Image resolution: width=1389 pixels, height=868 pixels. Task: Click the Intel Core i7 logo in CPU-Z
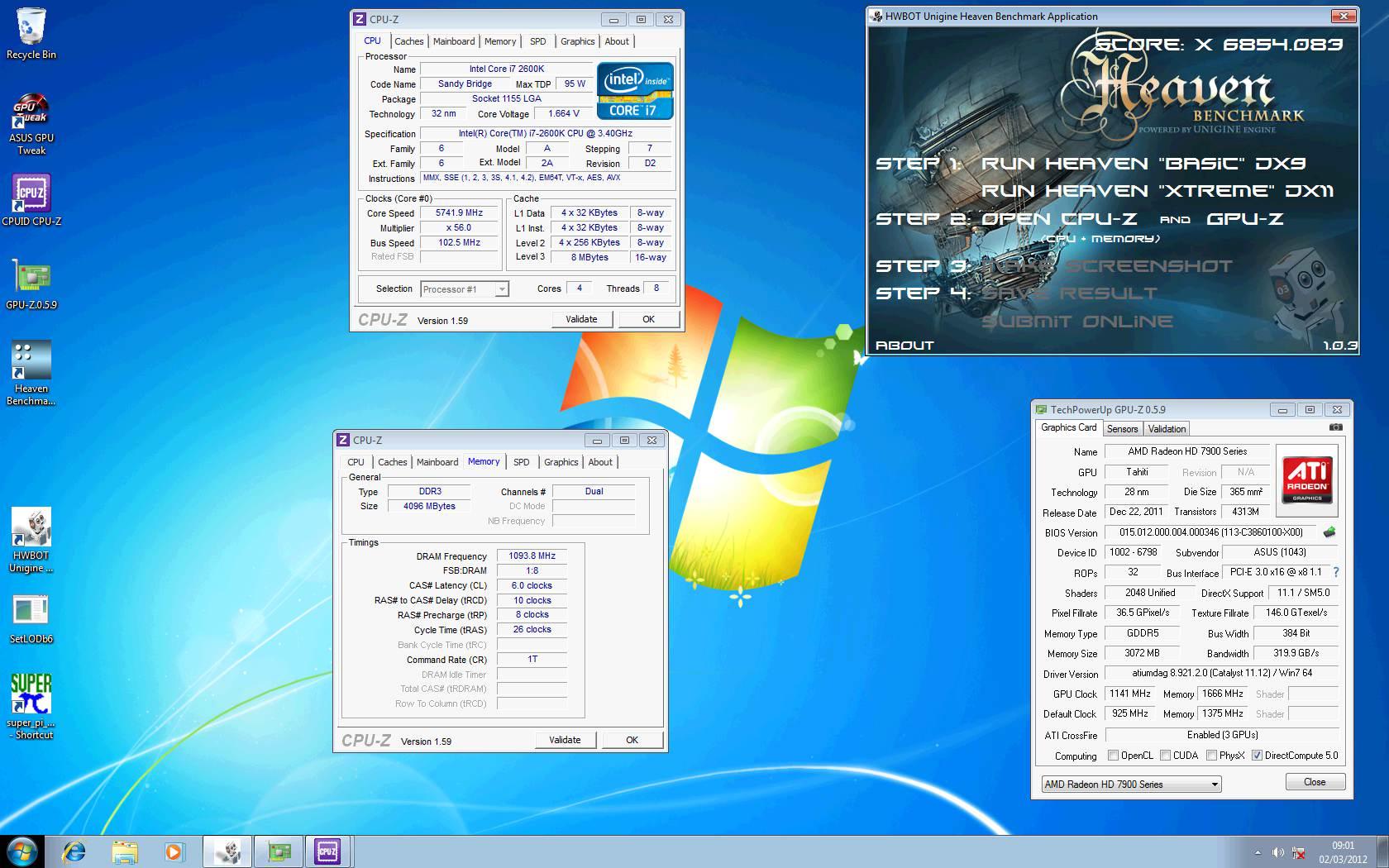pos(635,91)
